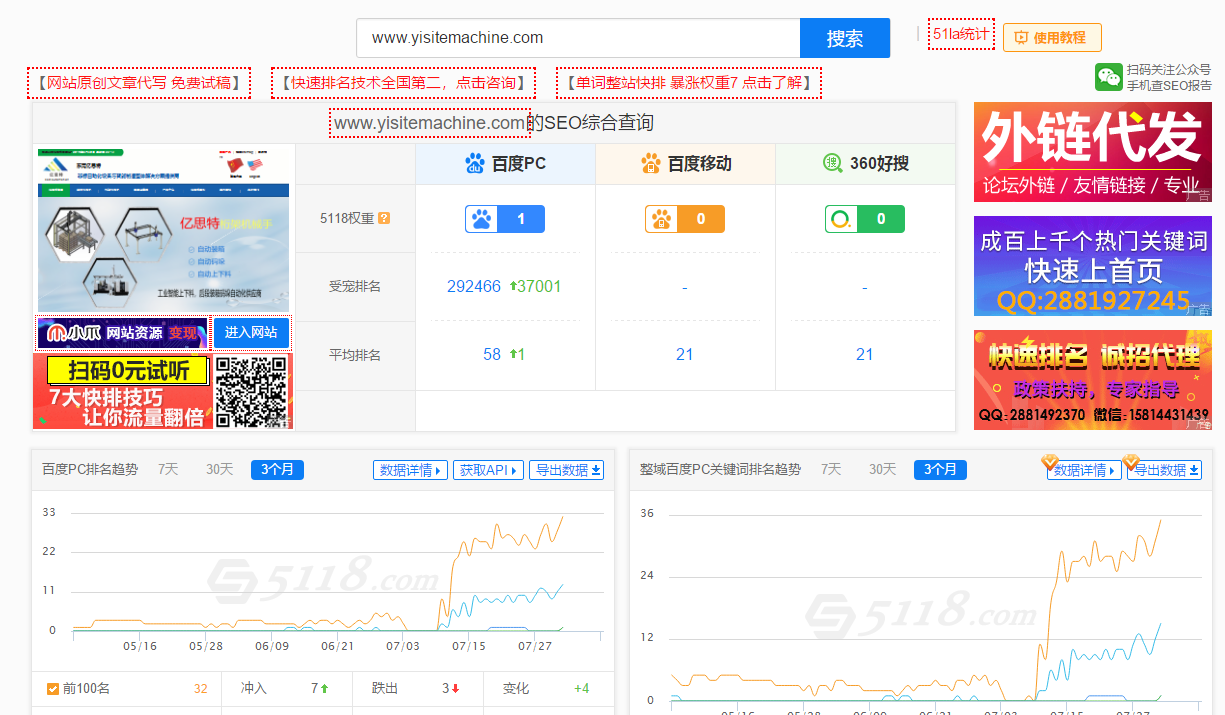Click the 获取API button
The height and width of the screenshot is (715, 1225).
(488, 470)
